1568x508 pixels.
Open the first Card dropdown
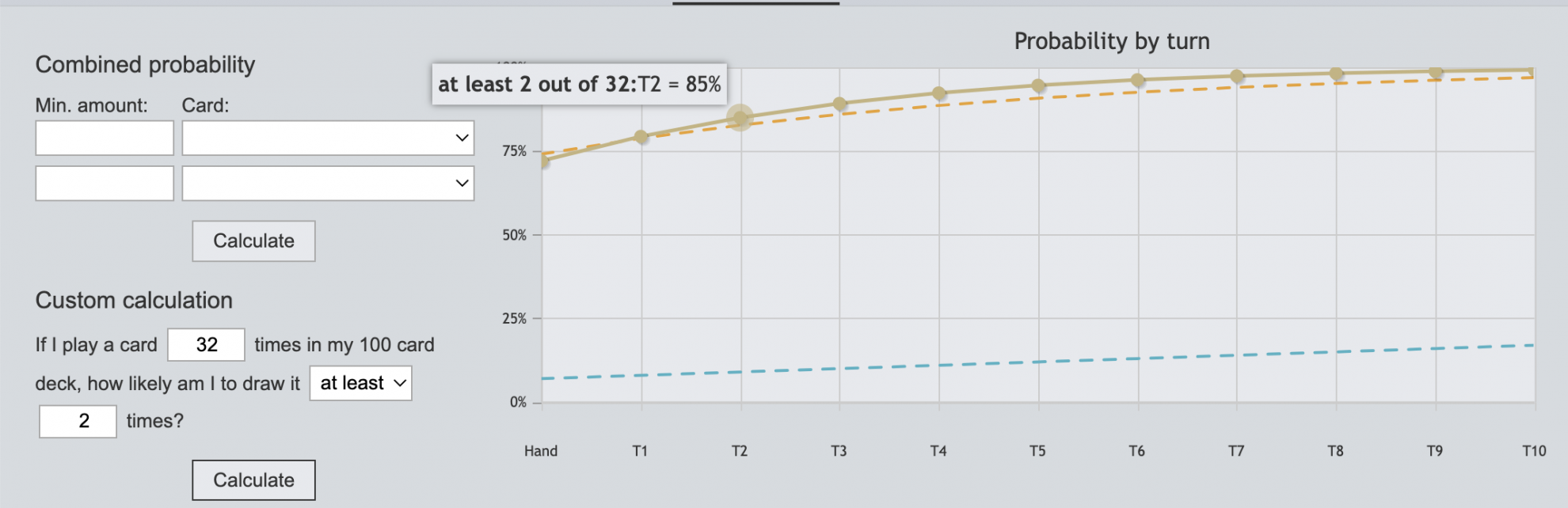point(328,138)
